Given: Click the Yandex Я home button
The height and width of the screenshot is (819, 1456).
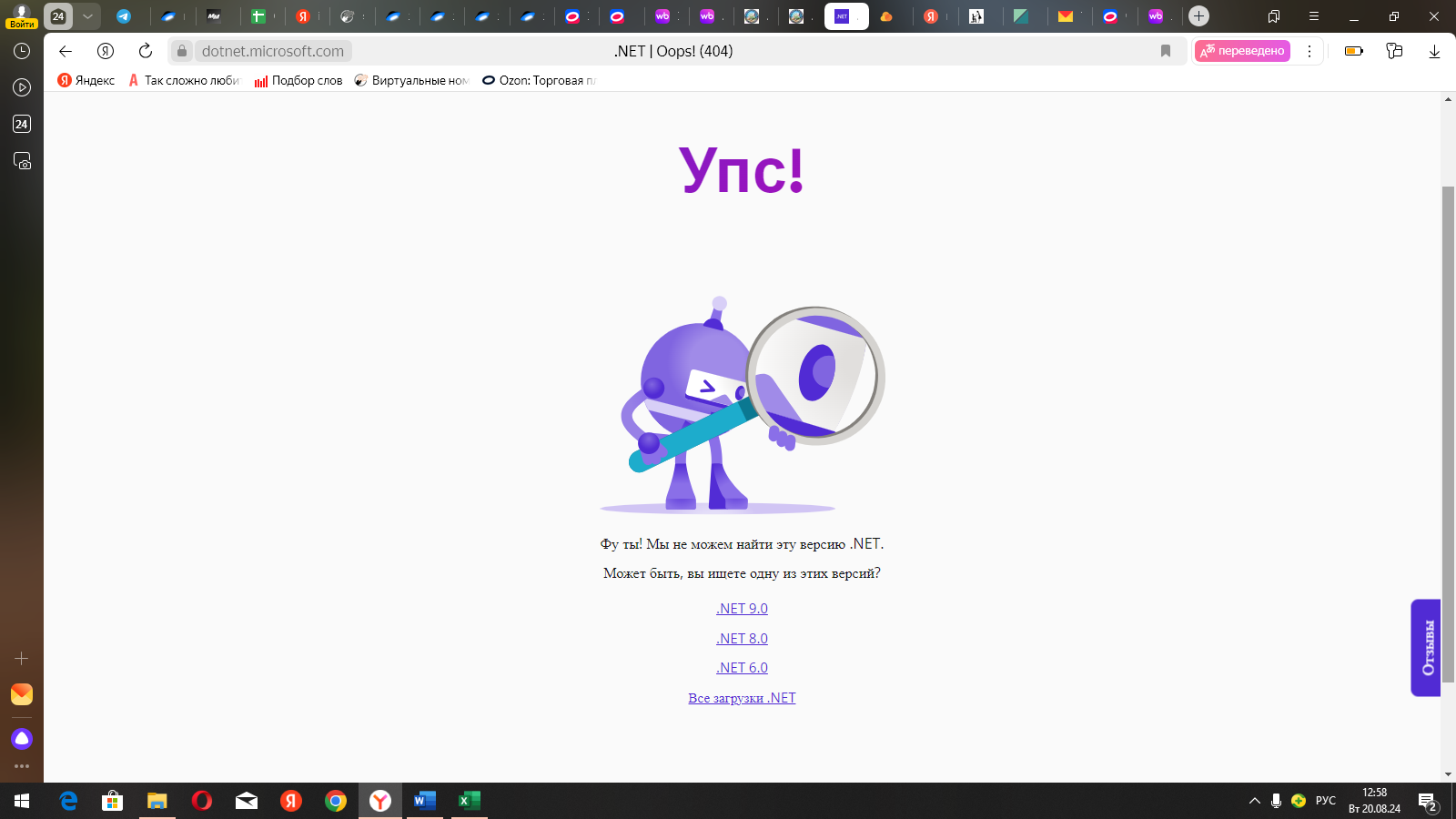Looking at the screenshot, I should tap(106, 51).
